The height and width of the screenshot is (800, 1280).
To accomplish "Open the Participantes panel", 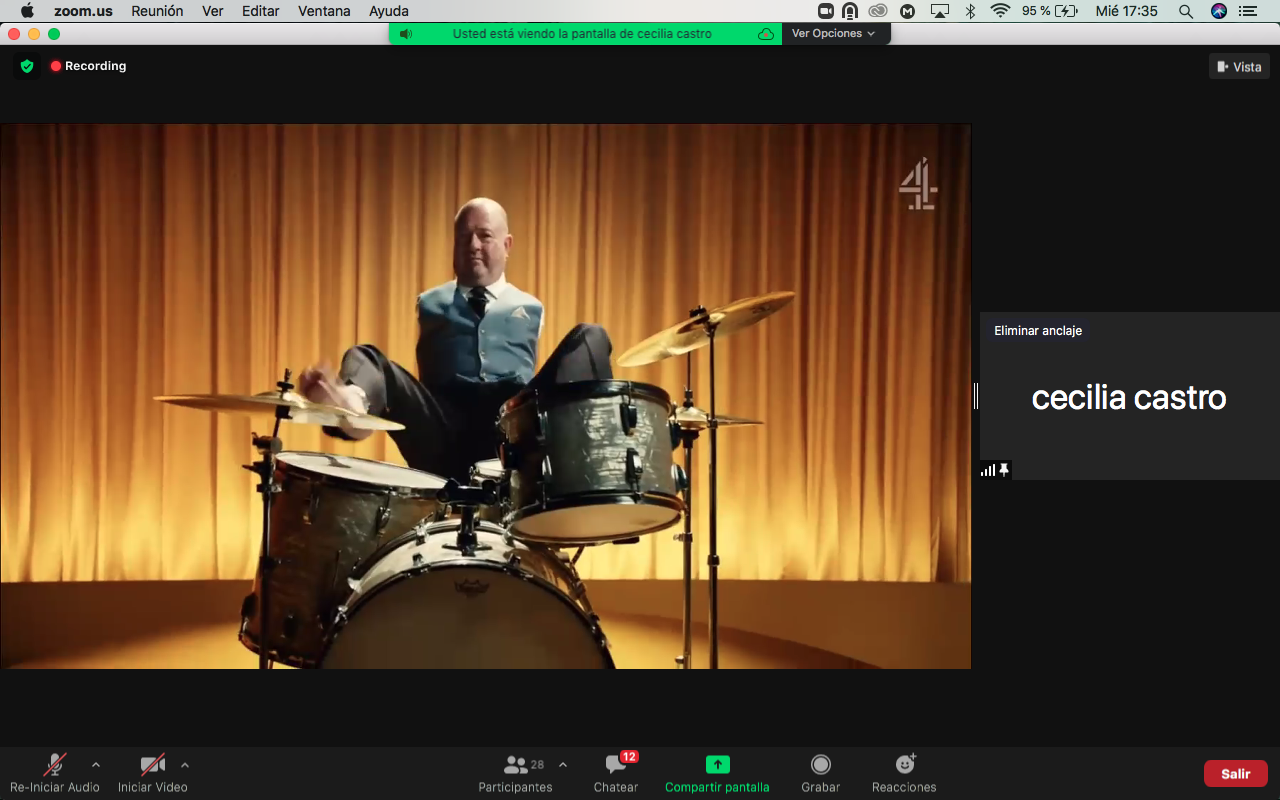I will point(515,773).
